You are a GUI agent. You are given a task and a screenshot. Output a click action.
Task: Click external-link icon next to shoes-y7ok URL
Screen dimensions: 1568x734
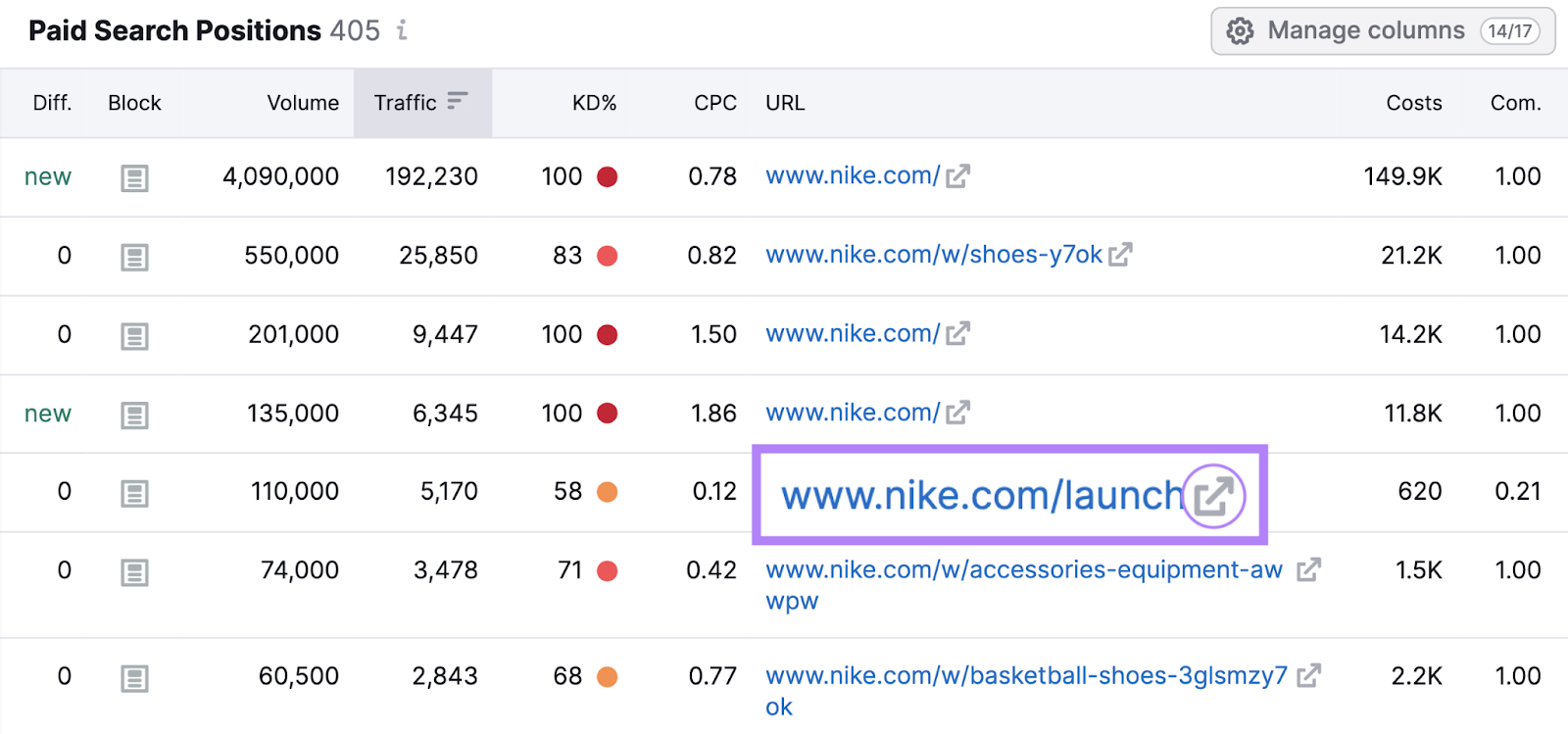point(1120,255)
